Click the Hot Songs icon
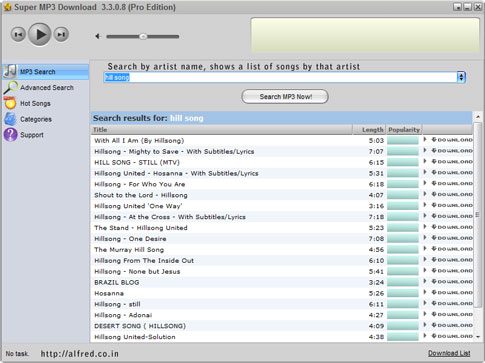 coord(10,103)
